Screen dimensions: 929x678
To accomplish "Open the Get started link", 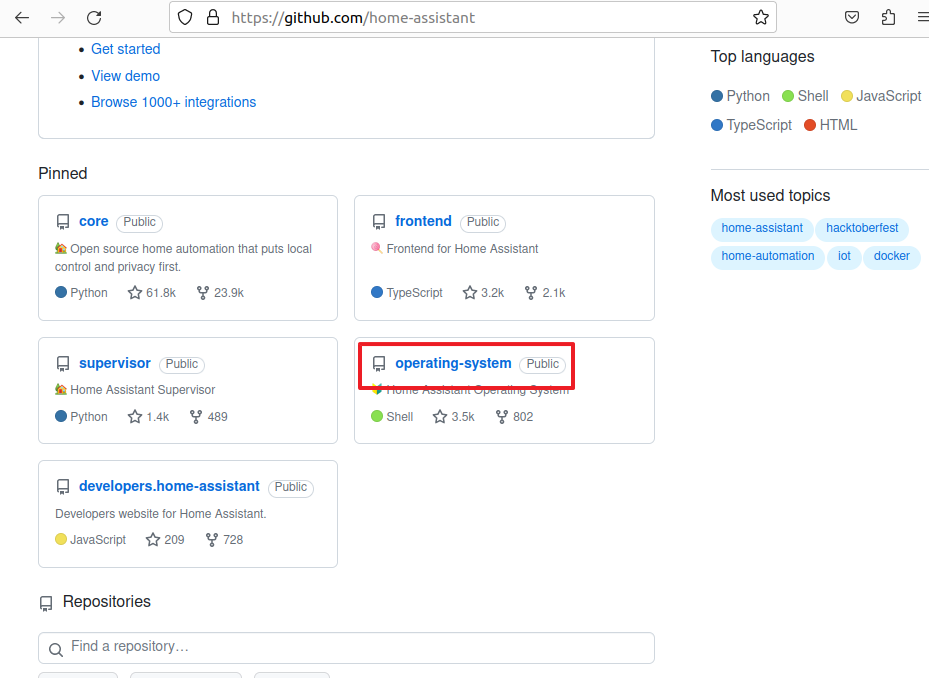I will pyautogui.click(x=126, y=49).
